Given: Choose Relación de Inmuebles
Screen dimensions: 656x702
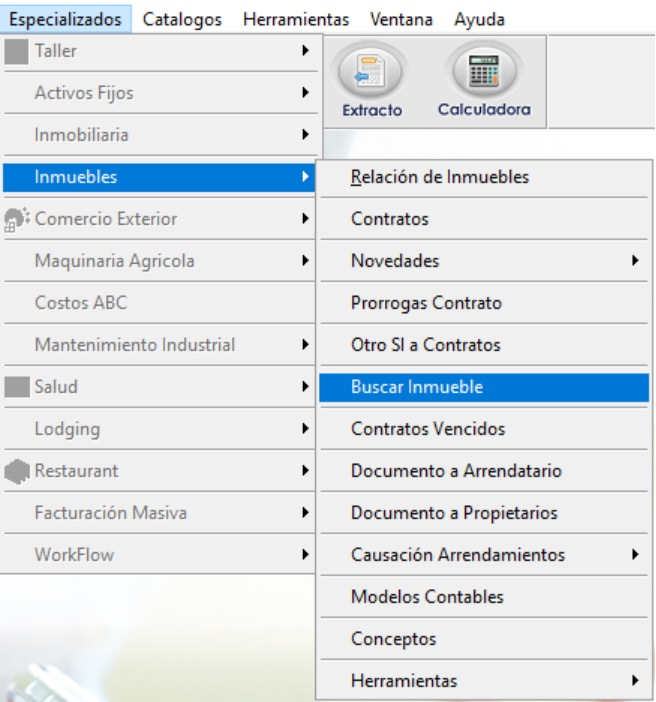Looking at the screenshot, I should 484,177.
